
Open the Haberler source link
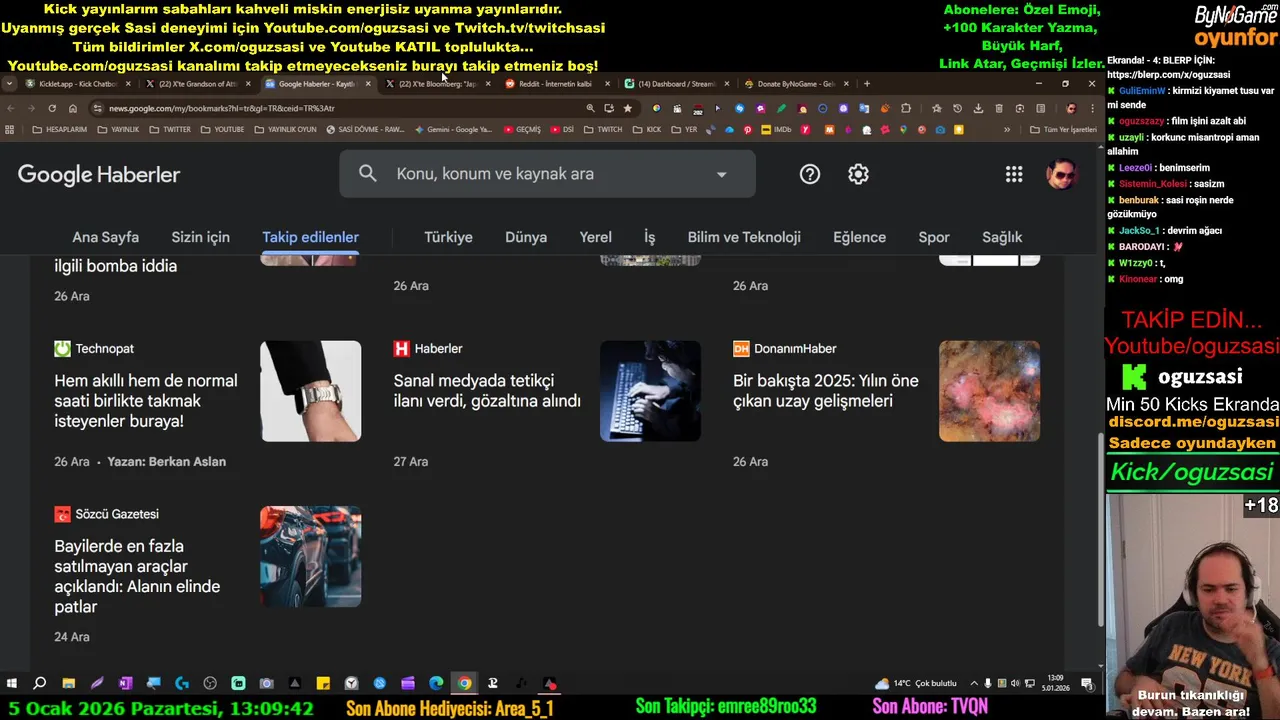[438, 348]
